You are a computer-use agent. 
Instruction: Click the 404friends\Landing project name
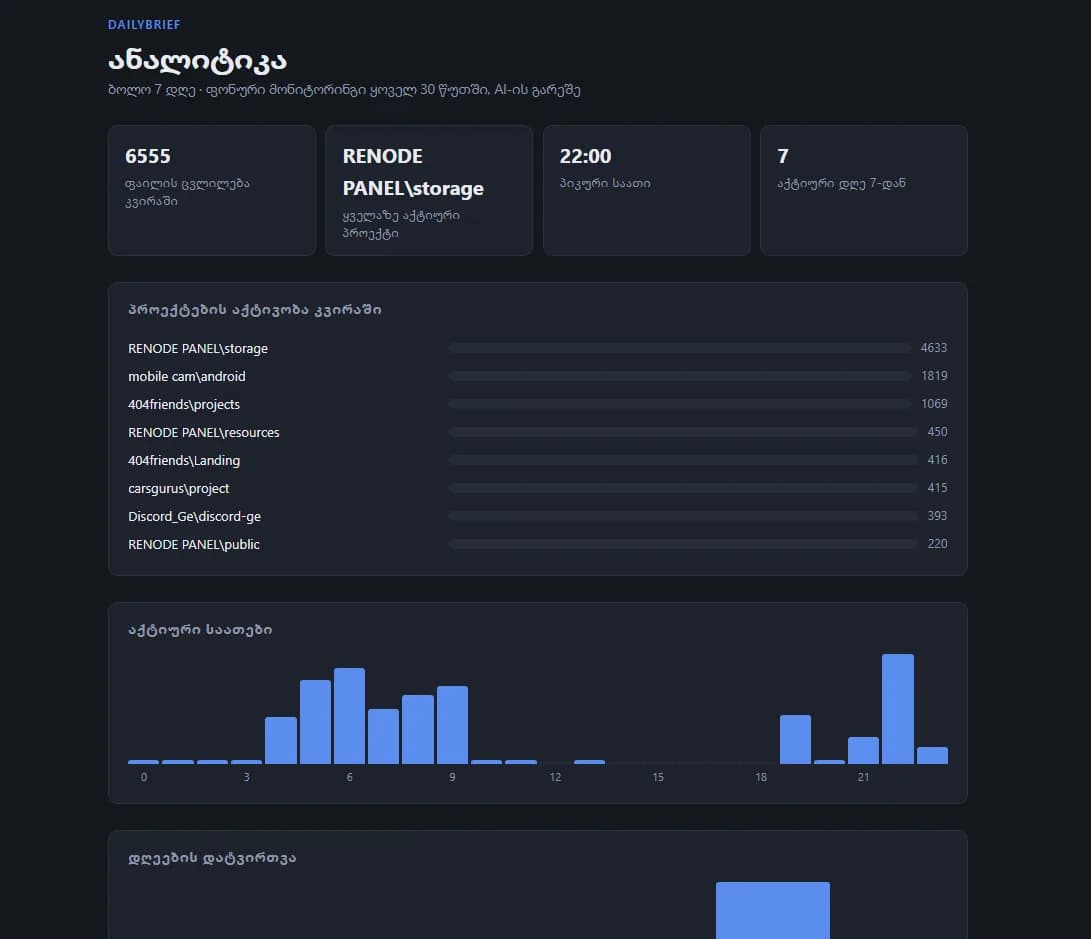(184, 460)
